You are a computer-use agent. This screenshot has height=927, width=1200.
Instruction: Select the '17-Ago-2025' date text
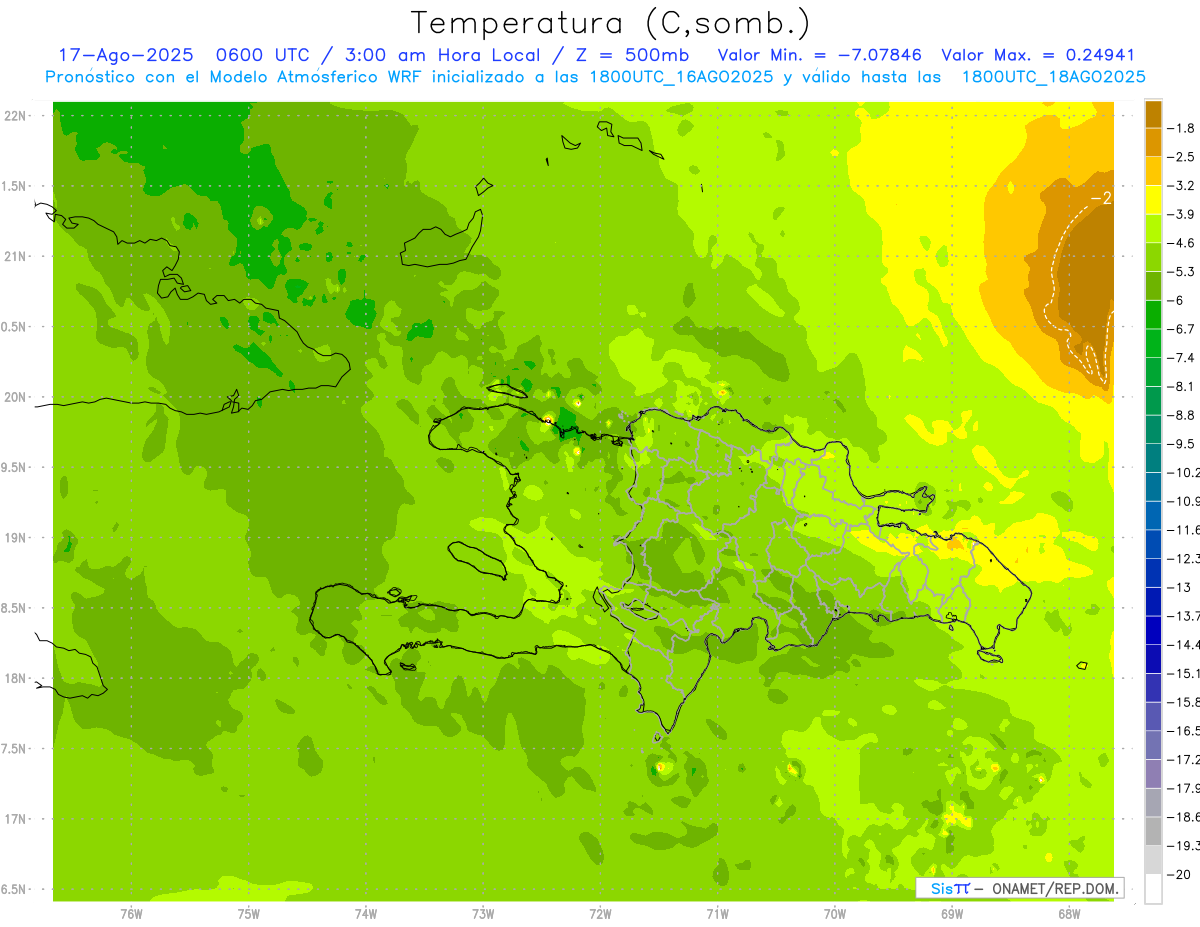(x=124, y=55)
